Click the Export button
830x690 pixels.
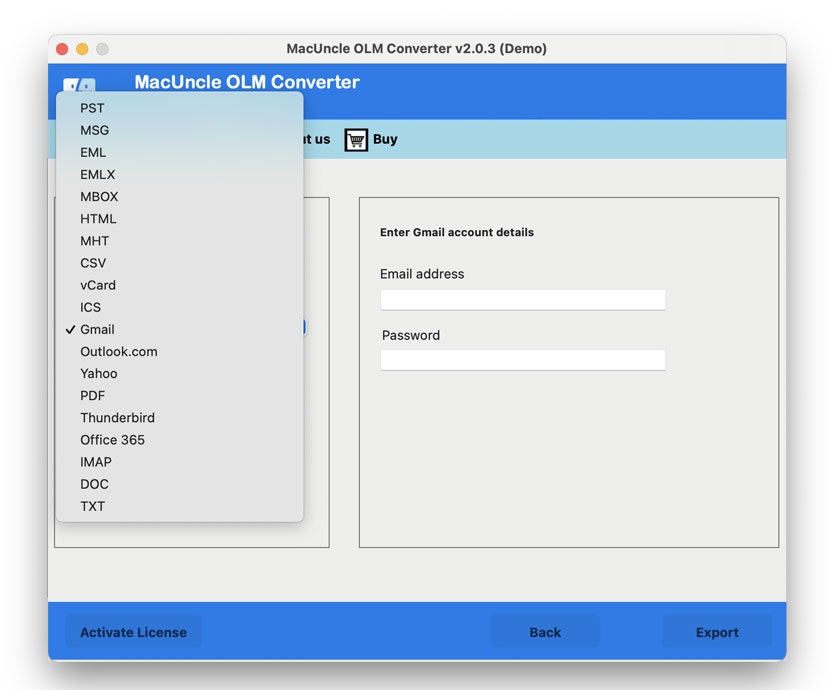tap(716, 632)
